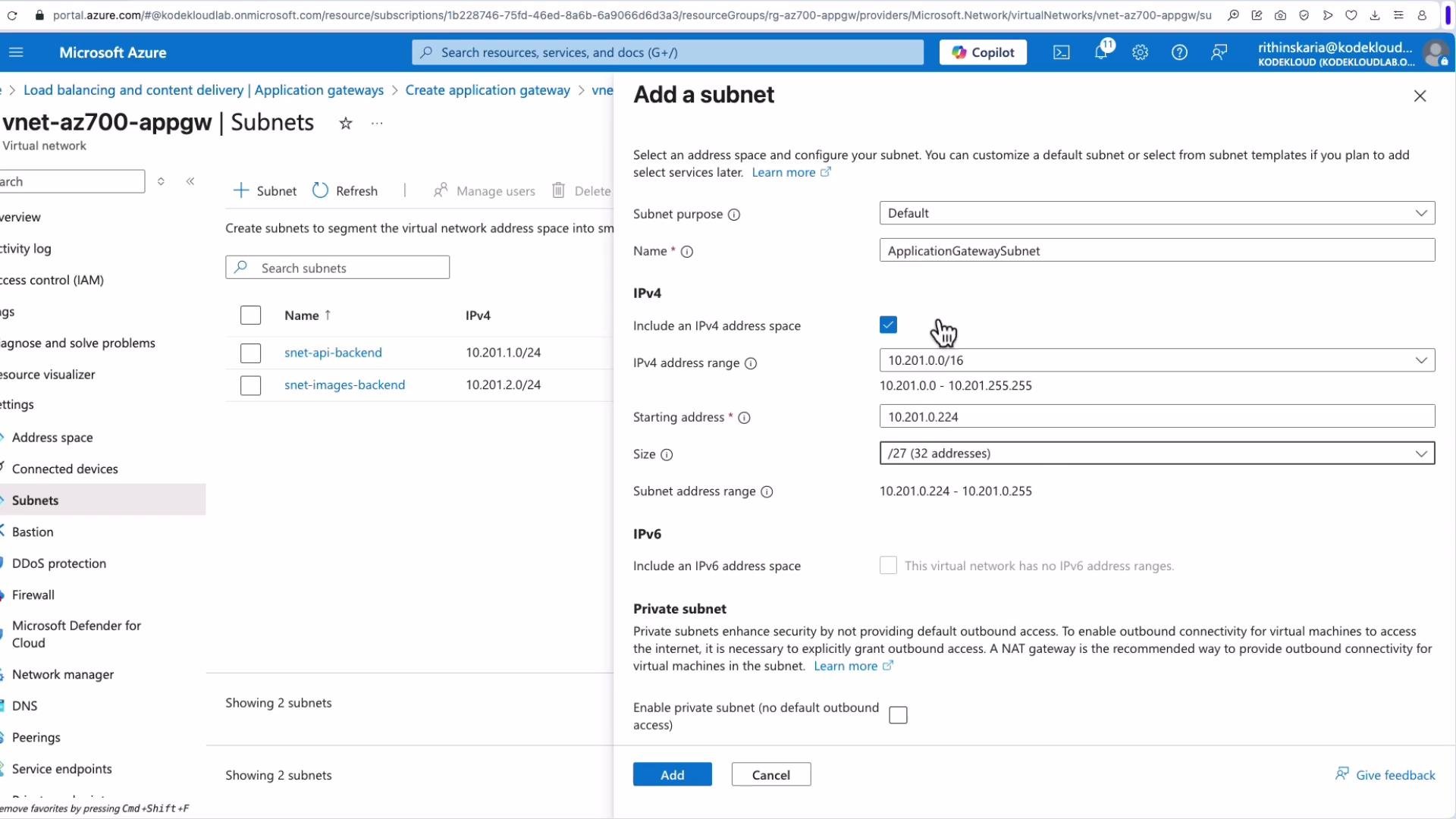Viewport: 1456px width, 819px height.
Task: Collapse the left navigation menu with double chevron
Action: [x=190, y=181]
